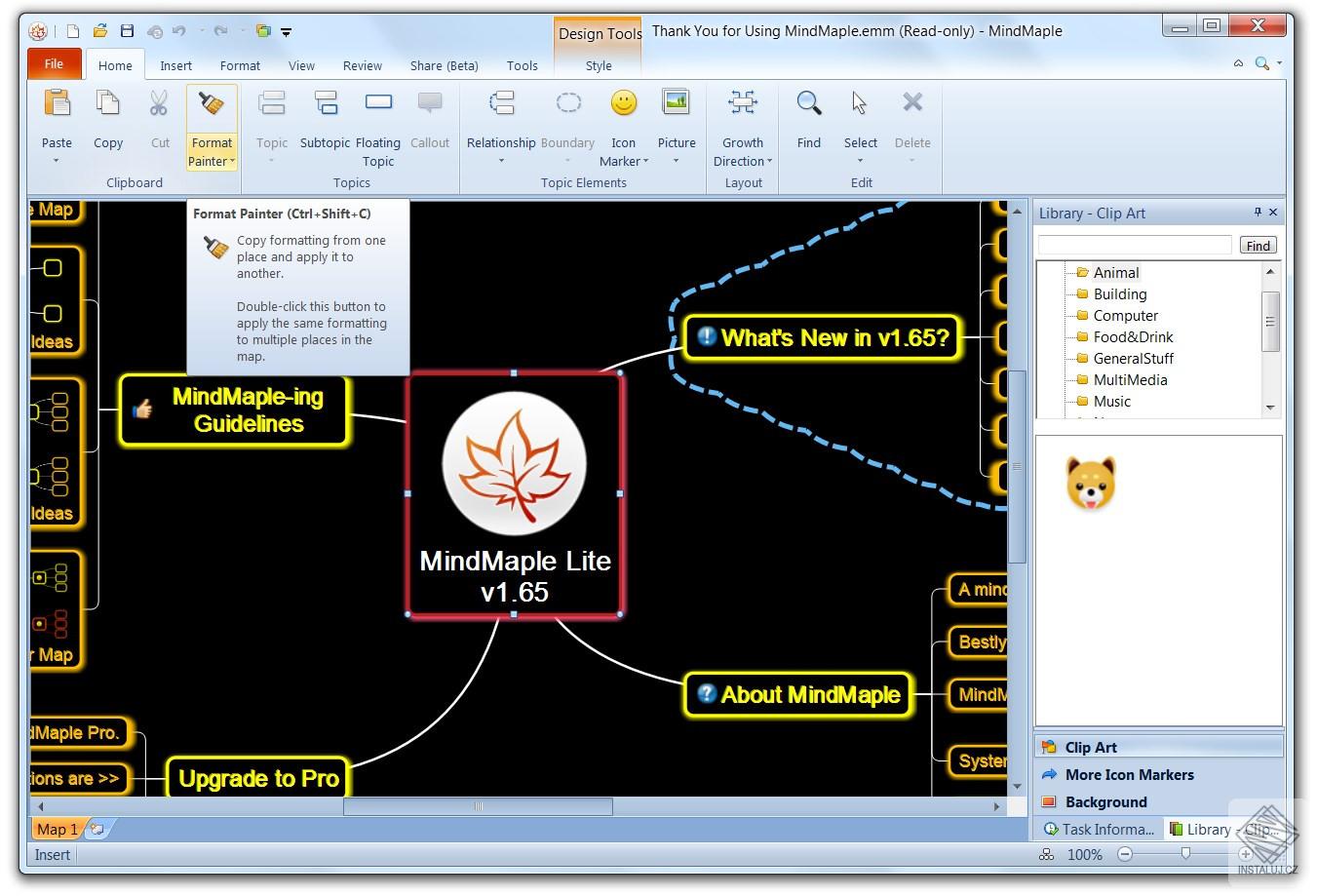Click the clip art search input field
The image size is (1317, 896).
[1134, 244]
